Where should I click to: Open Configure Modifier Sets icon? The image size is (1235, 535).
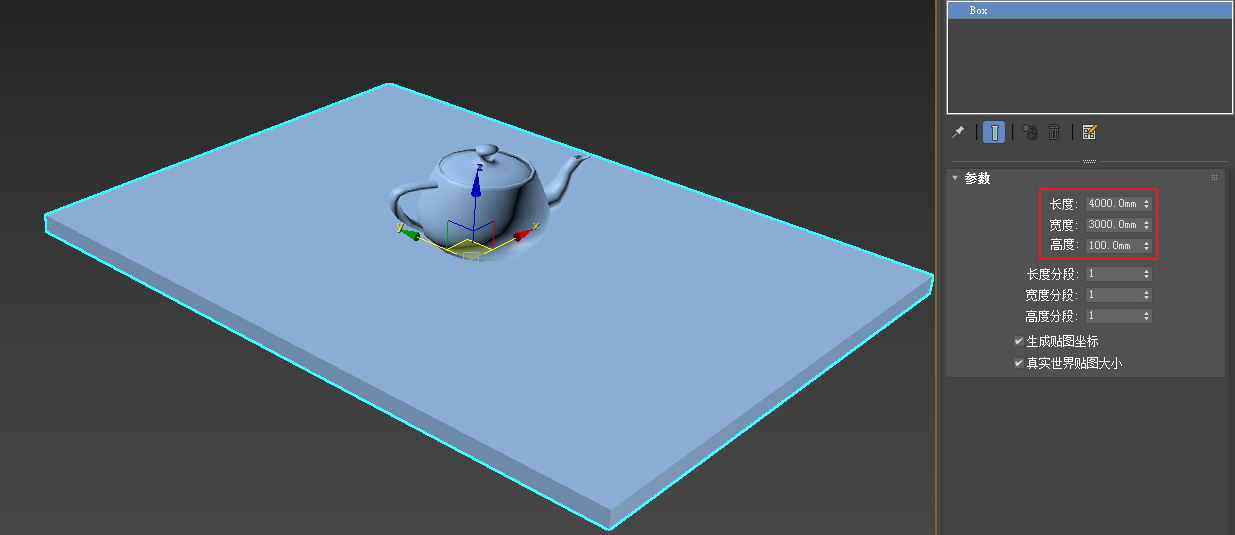[x=1090, y=132]
